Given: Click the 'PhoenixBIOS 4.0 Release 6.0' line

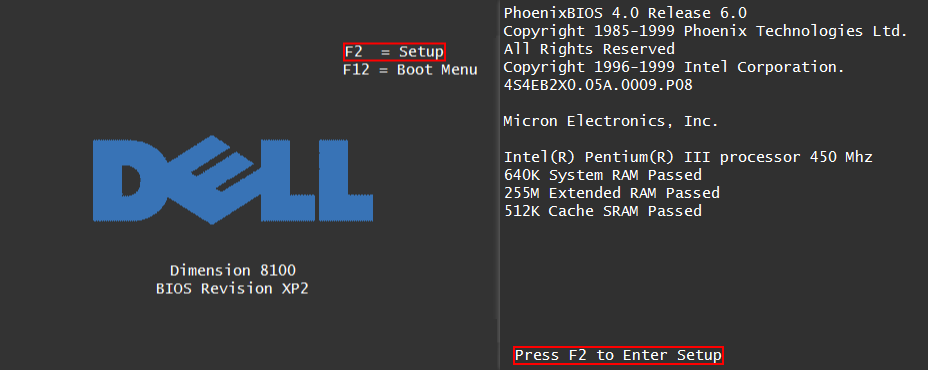Looking at the screenshot, I should click(x=625, y=13).
